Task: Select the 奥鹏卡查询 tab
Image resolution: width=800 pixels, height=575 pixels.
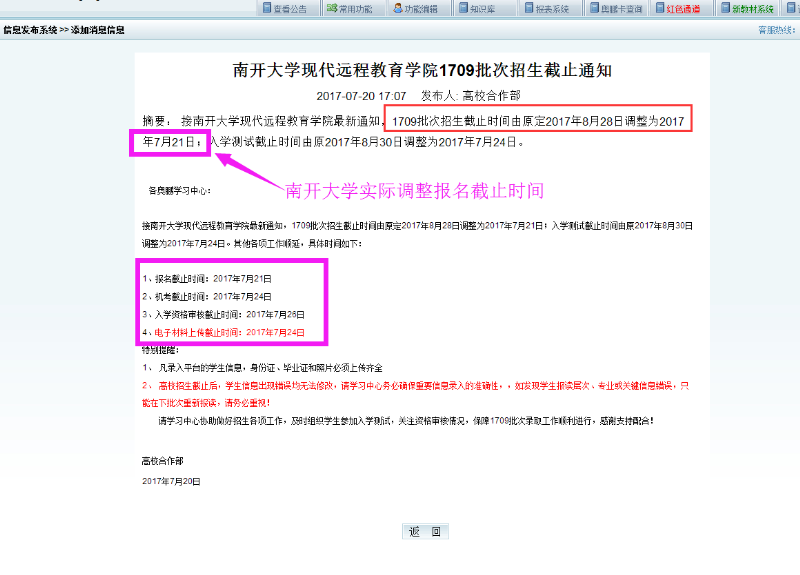Action: tap(616, 9)
